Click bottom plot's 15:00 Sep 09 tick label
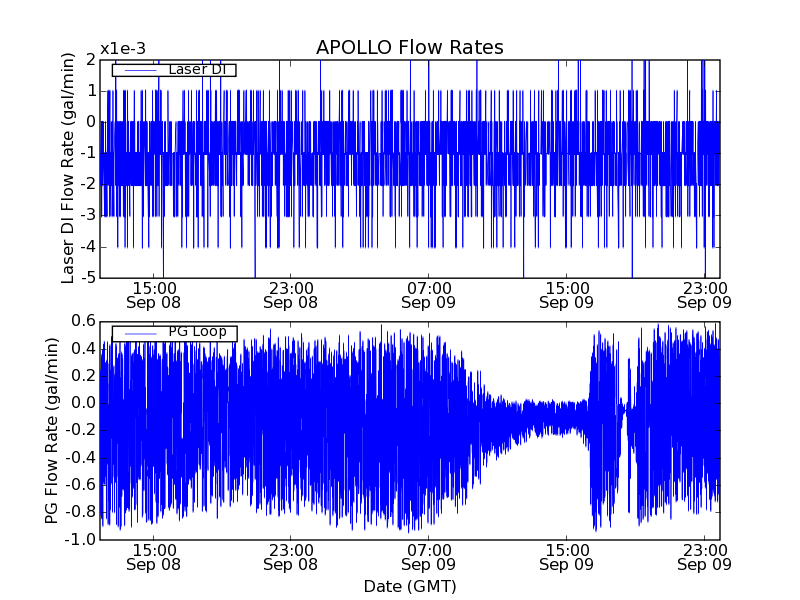Screen dimensions: 800x600 coord(567,556)
